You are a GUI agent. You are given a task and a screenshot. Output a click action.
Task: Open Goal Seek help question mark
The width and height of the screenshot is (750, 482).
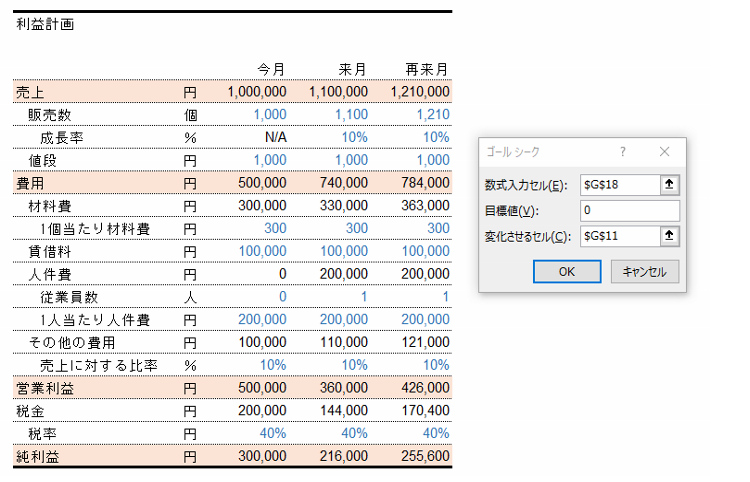click(x=622, y=152)
